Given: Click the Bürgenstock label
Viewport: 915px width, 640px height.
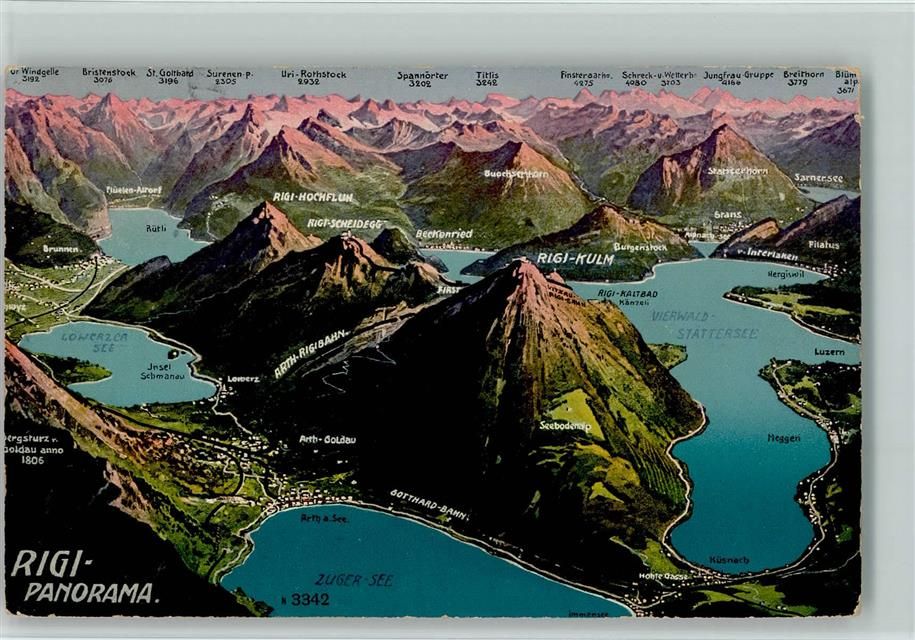Looking at the screenshot, I should [x=640, y=247].
